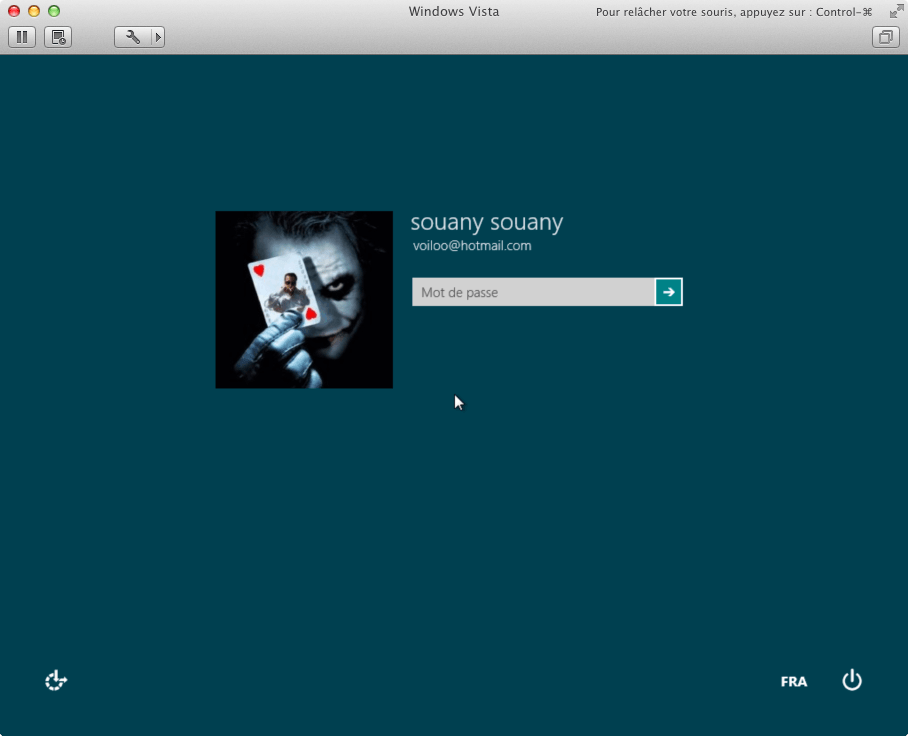
Task: Open Ease of Access options icon
Action: pyautogui.click(x=56, y=680)
